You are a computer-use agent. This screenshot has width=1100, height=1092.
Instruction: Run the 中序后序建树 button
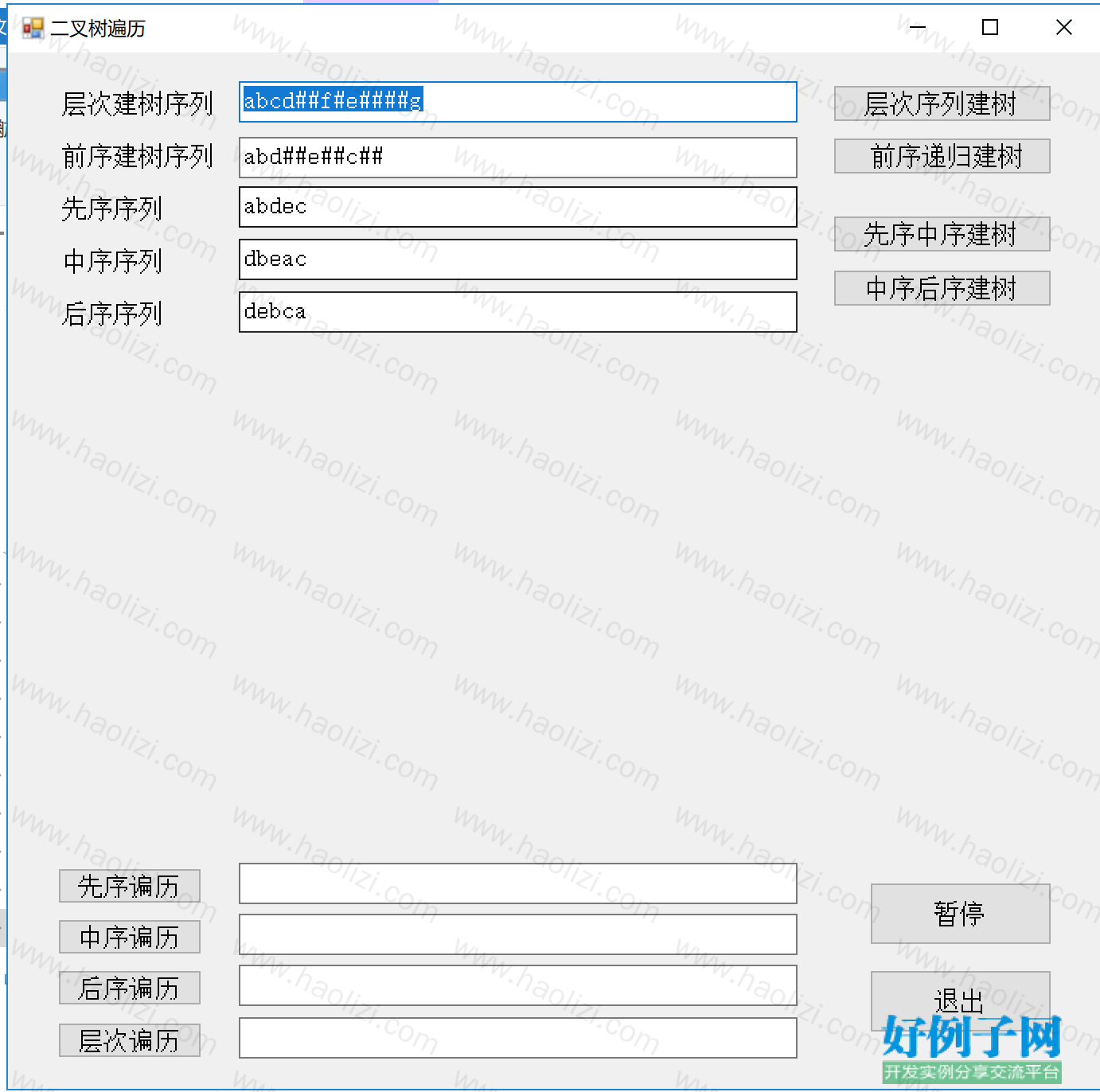[x=942, y=288]
